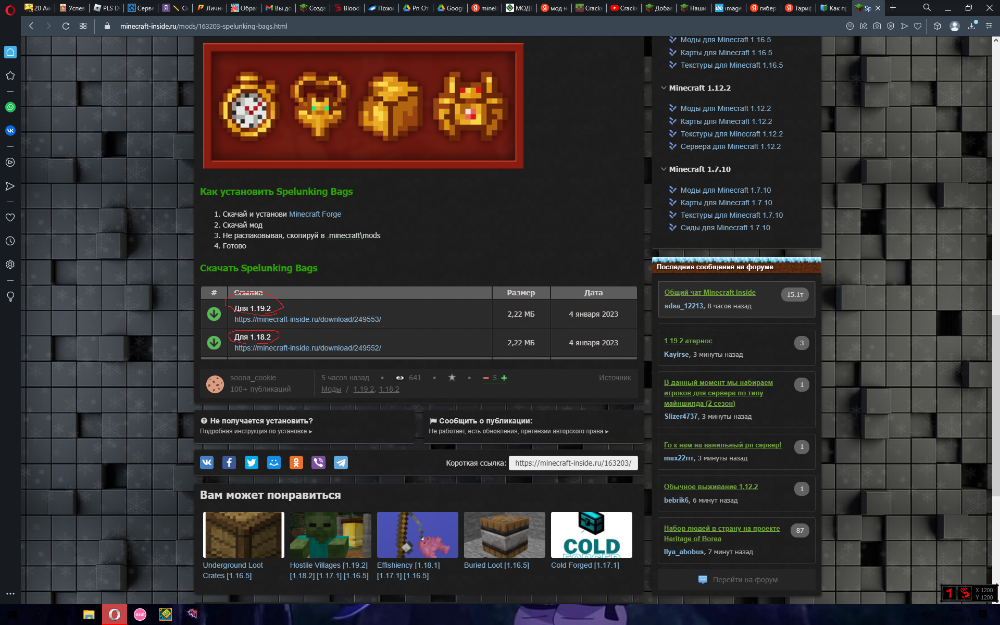The height and width of the screenshot is (625, 1000).
Task: Open 'Моды для Minecraft 1.12.2' link
Action: (726, 108)
